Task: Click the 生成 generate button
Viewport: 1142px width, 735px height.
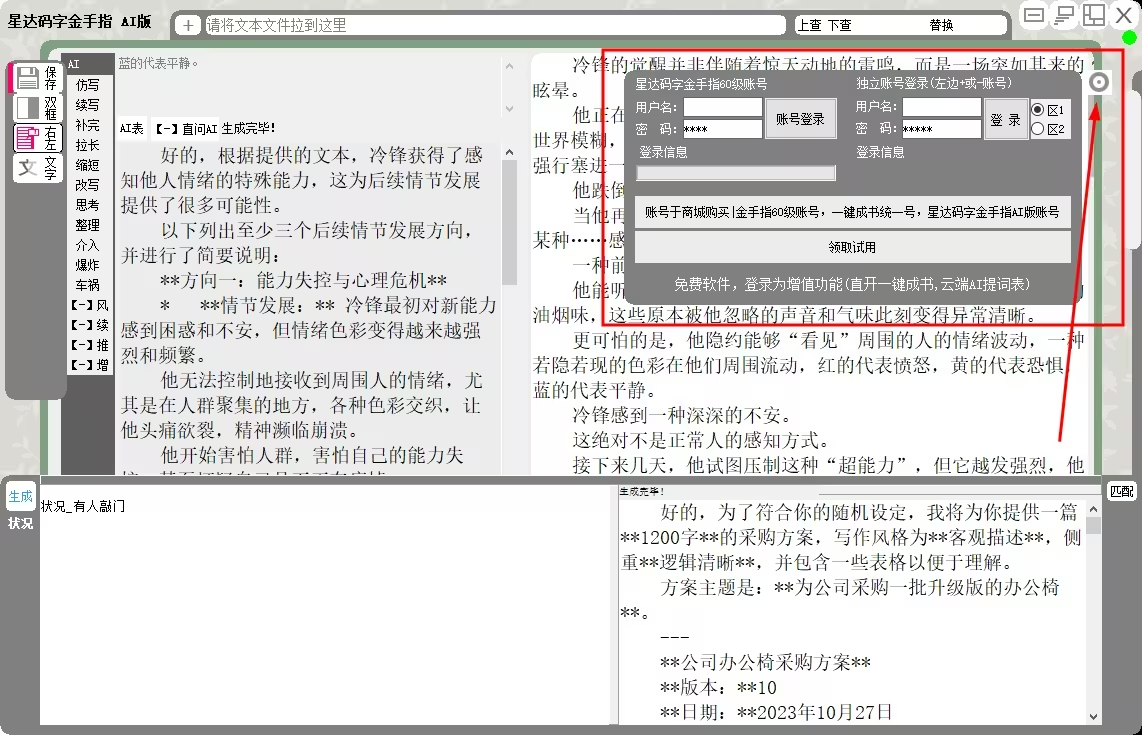Action: 20,496
